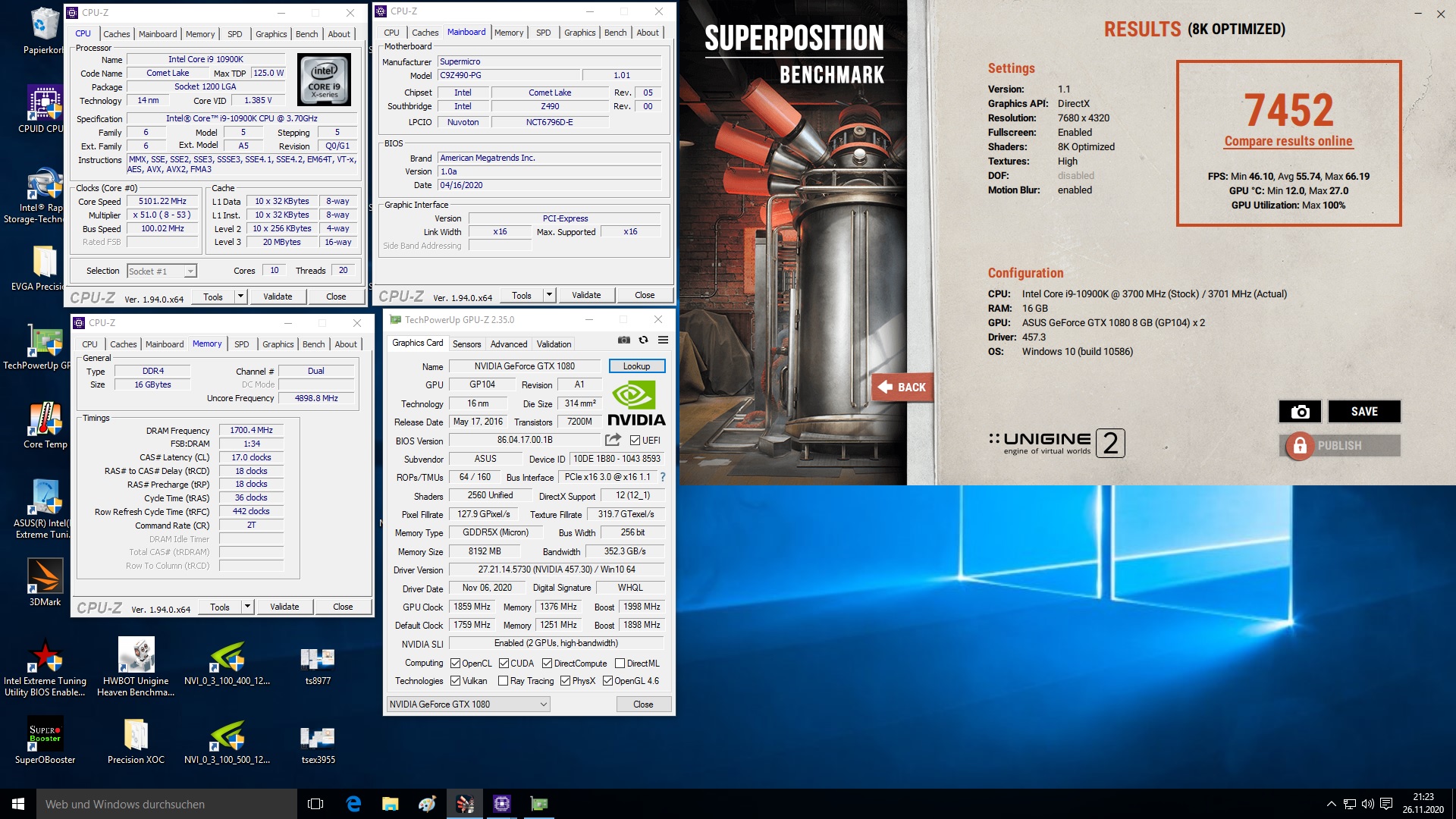Click the Bus Interface question mark icon

pos(663,477)
